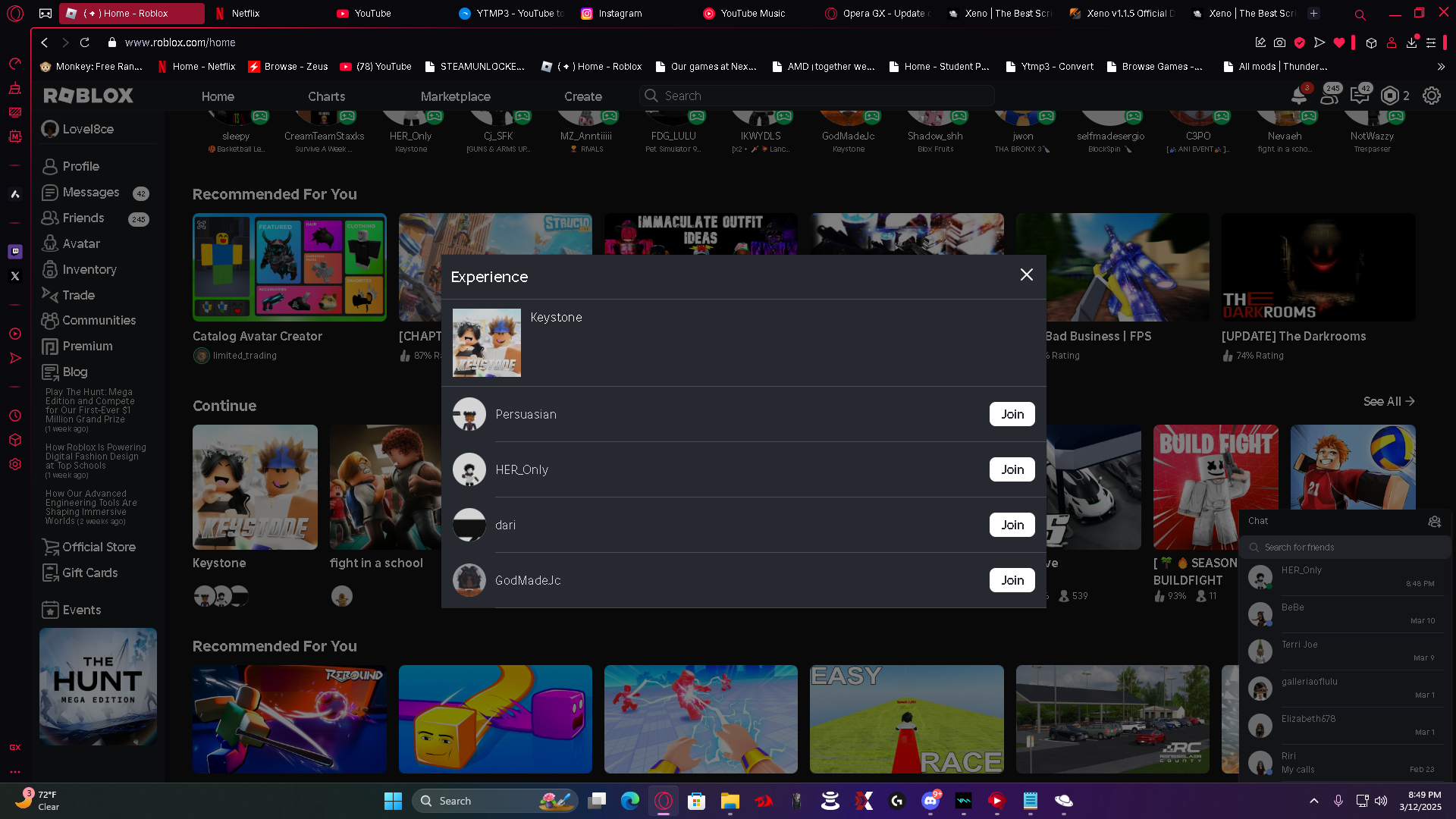Open Opera snapshot camera icon
Image resolution: width=1456 pixels, height=819 pixels.
(x=1280, y=42)
